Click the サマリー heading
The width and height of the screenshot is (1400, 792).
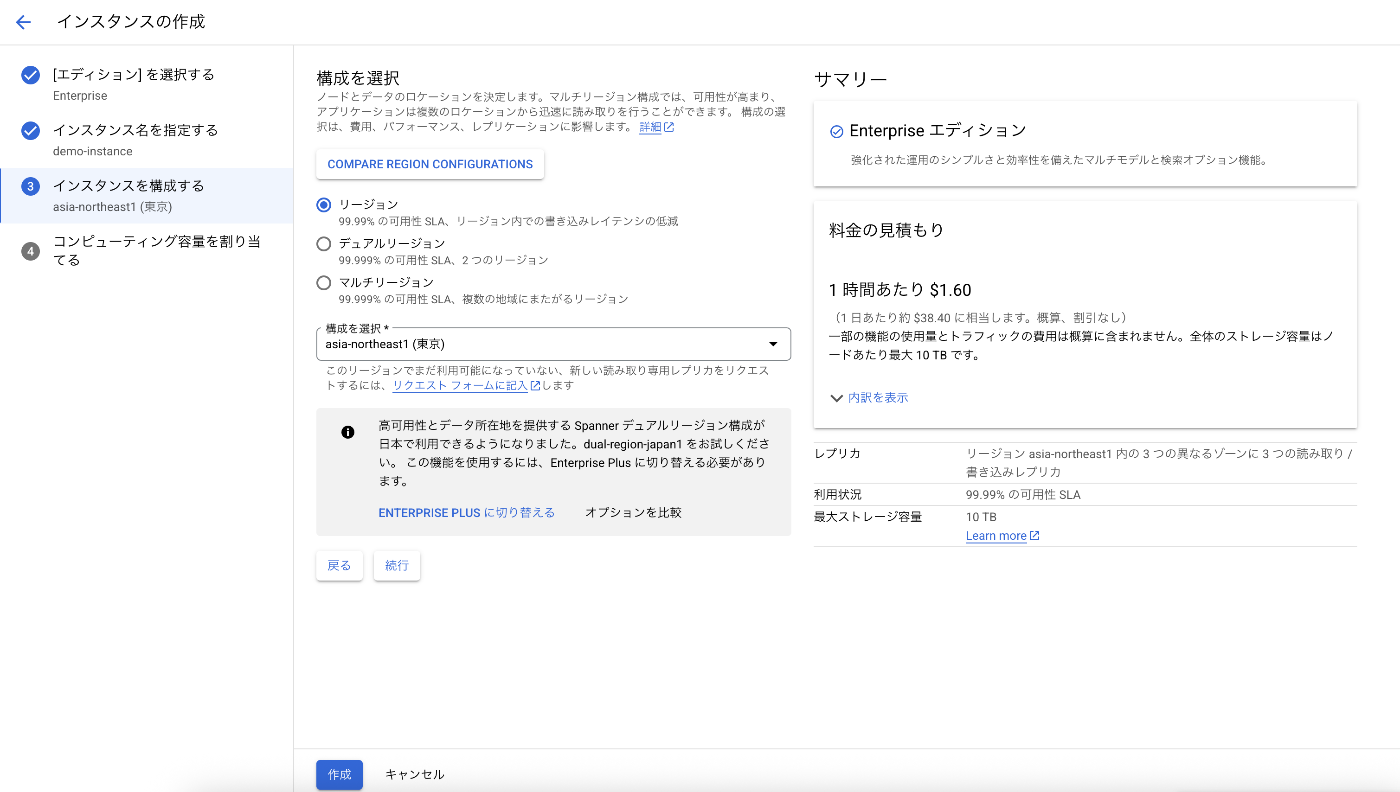851,79
